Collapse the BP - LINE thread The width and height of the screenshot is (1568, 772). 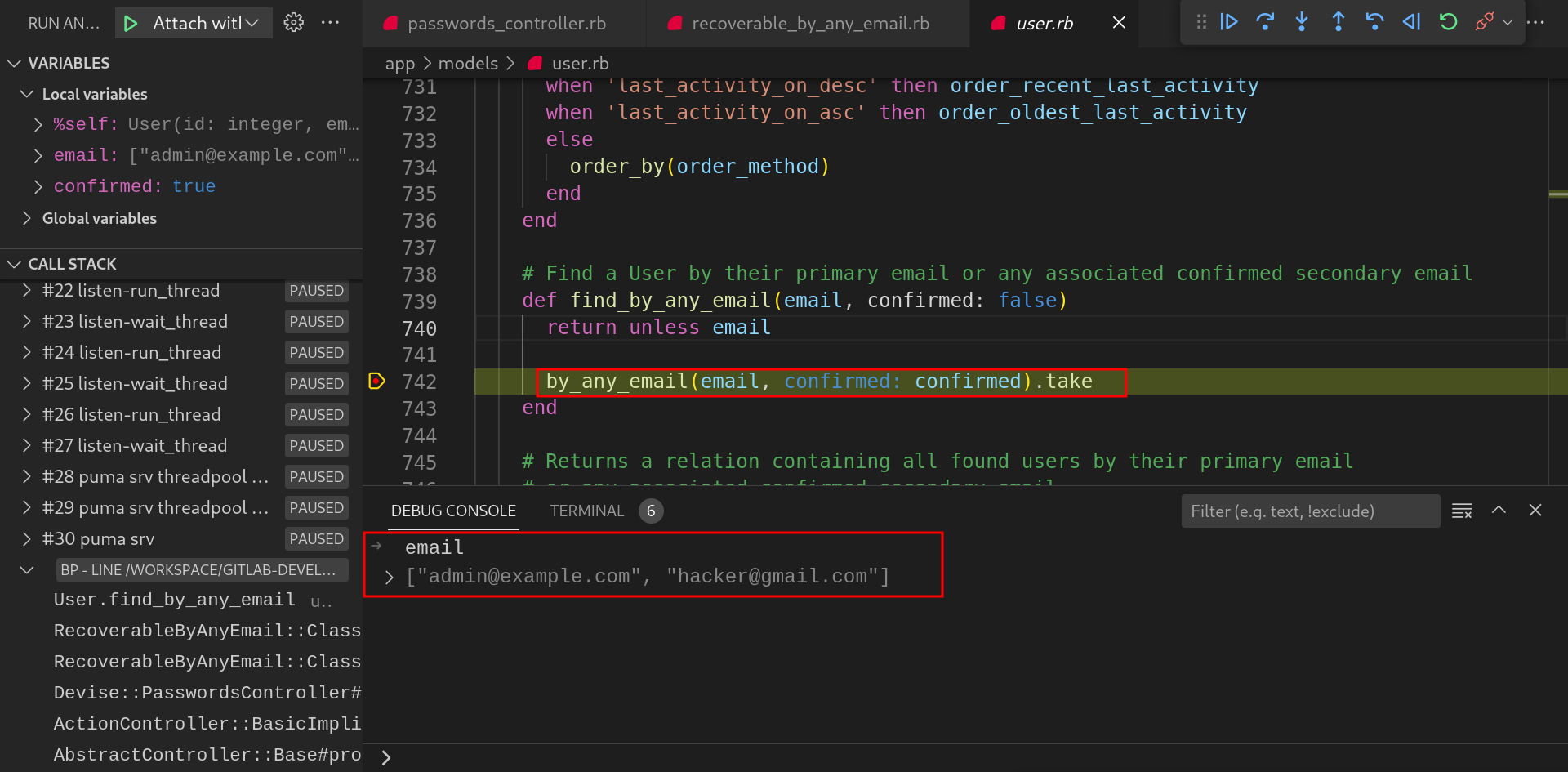point(27,570)
